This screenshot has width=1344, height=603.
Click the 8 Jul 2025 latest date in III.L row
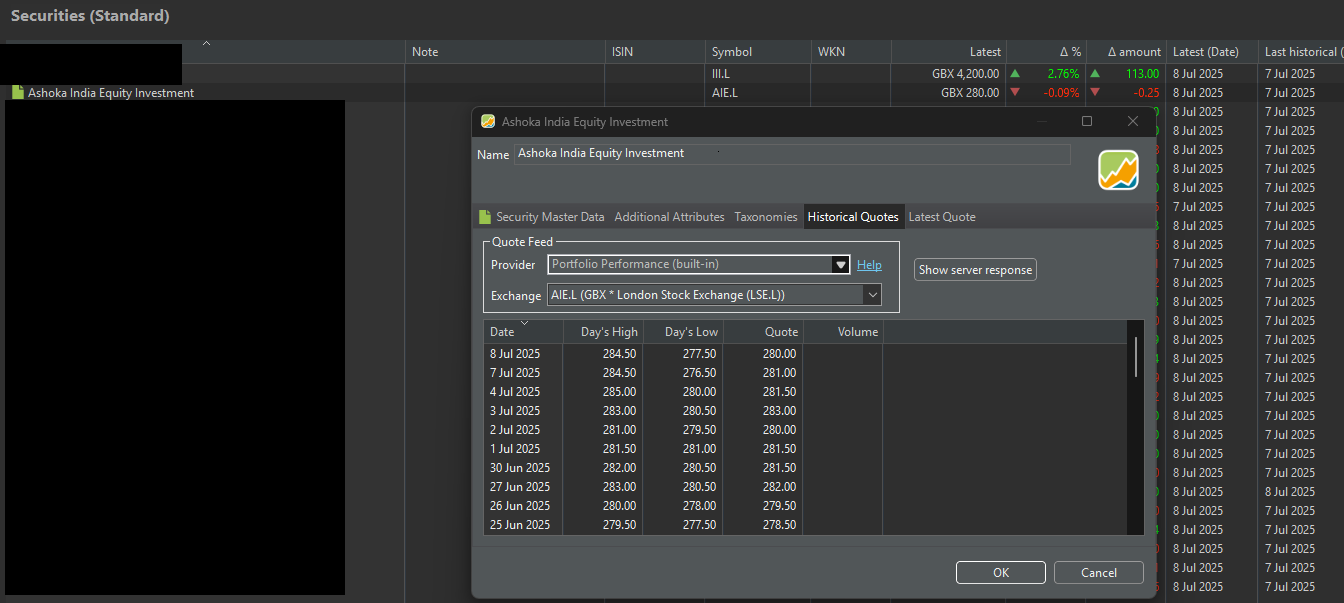click(x=1198, y=74)
